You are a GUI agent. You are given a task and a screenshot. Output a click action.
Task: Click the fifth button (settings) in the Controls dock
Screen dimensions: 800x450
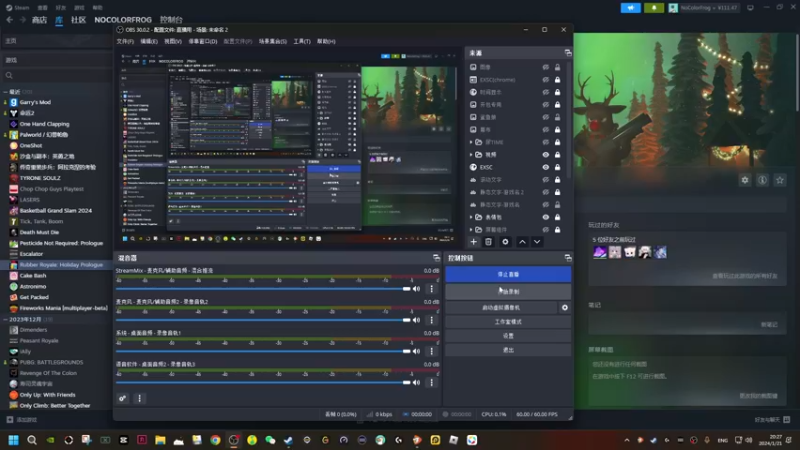508,336
